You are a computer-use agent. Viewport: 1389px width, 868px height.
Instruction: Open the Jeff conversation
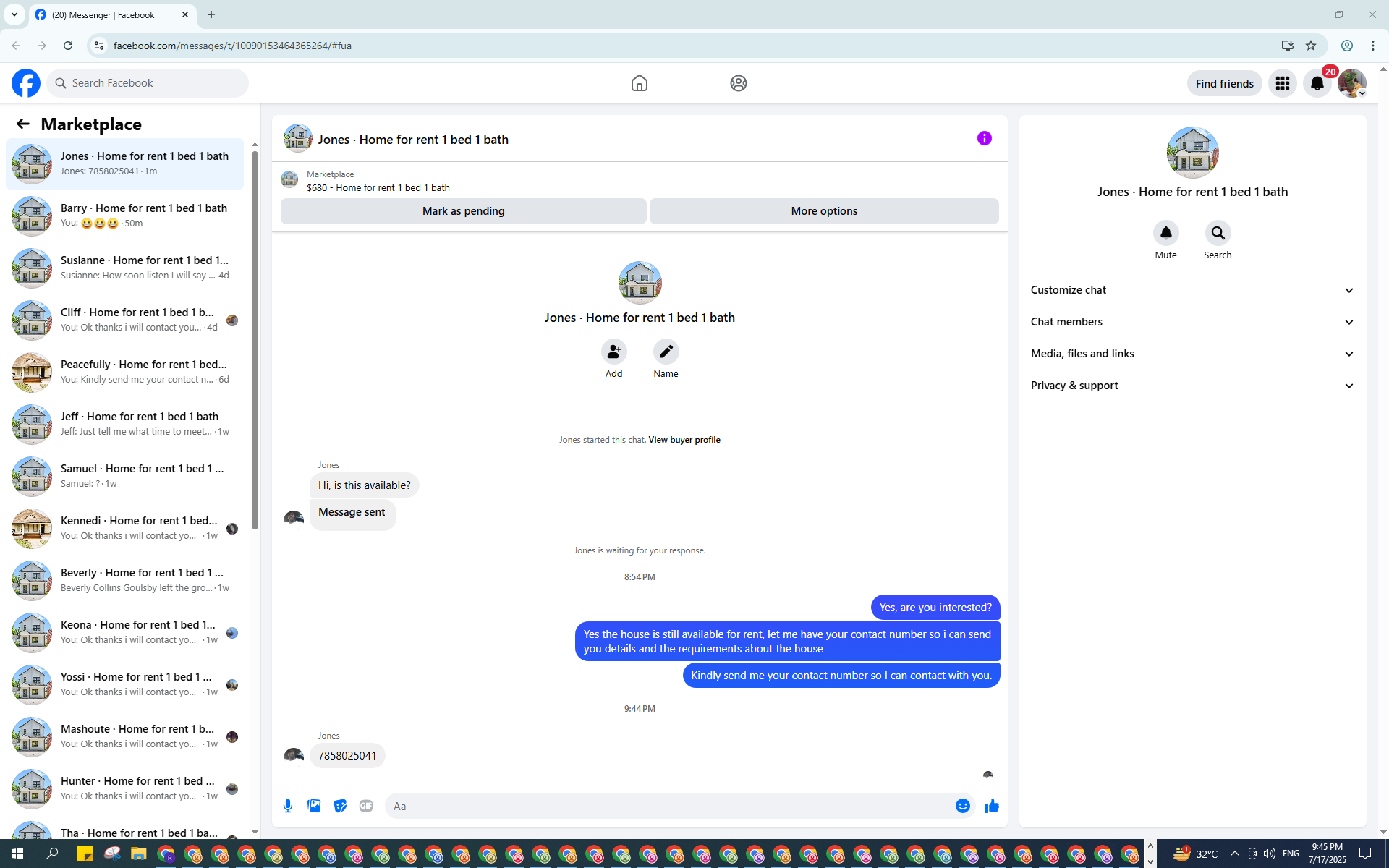(125, 425)
